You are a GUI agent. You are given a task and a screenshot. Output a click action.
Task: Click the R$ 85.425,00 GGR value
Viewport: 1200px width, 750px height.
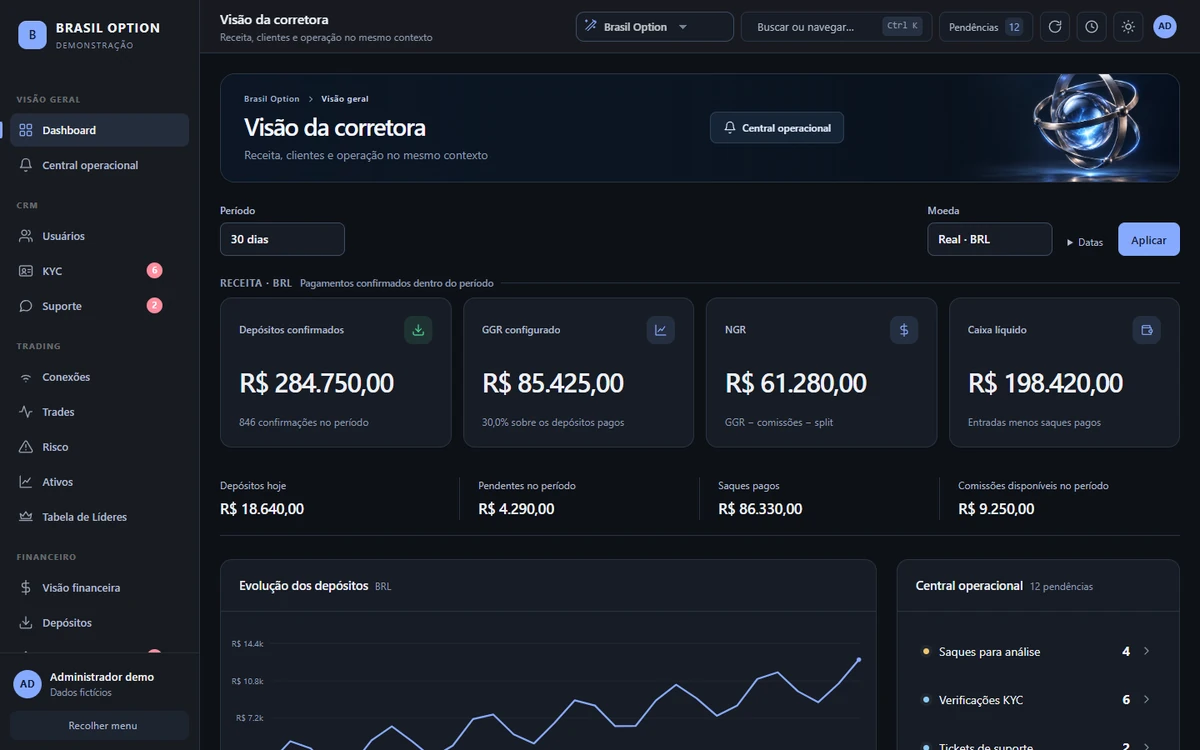pyautogui.click(x=553, y=383)
